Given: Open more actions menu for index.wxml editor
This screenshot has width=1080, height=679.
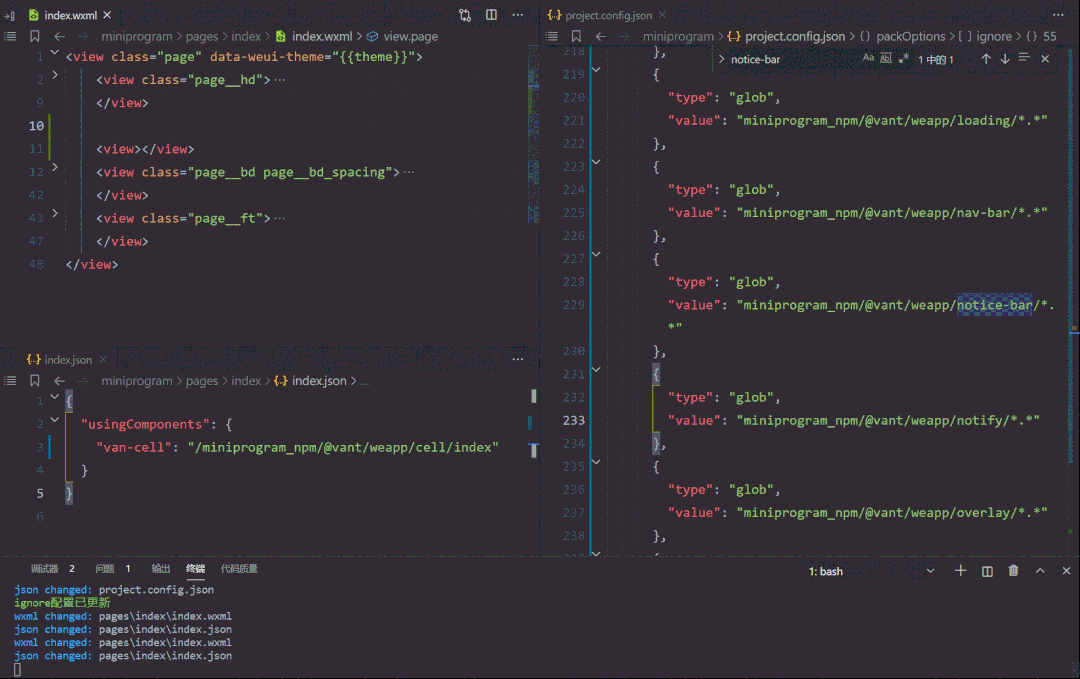Looking at the screenshot, I should (518, 15).
